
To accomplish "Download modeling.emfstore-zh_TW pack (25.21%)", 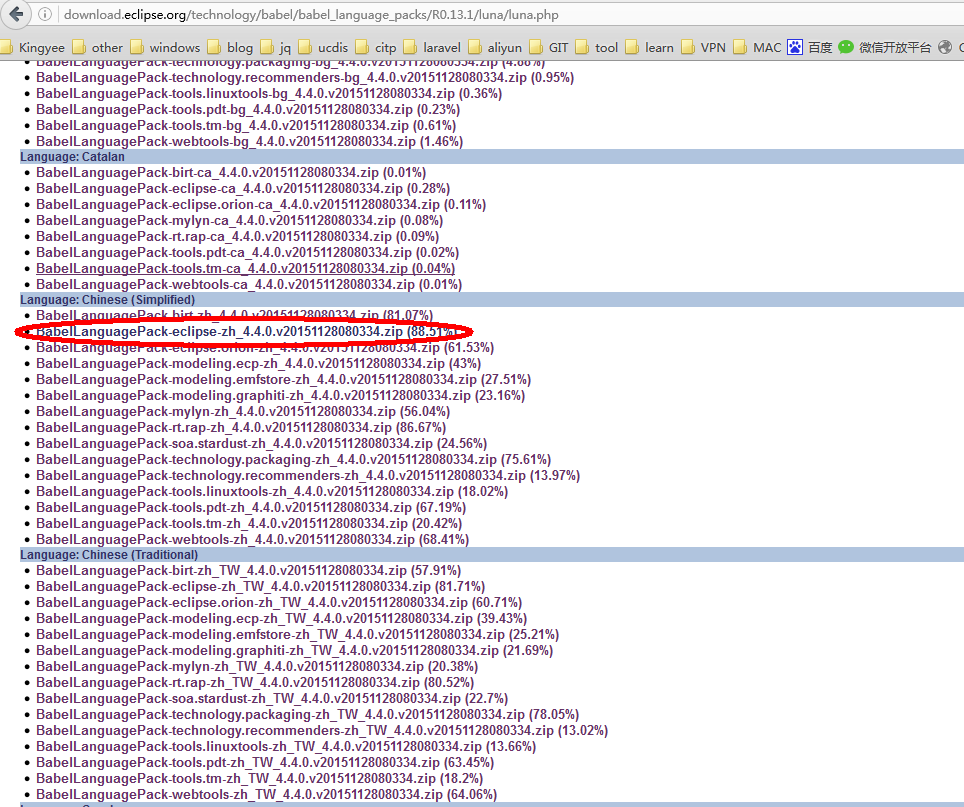I will coord(298,634).
